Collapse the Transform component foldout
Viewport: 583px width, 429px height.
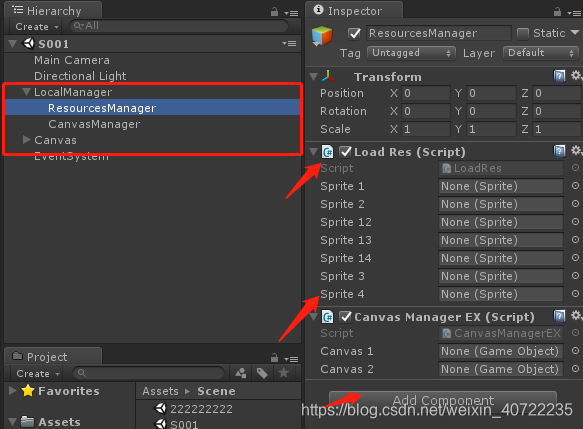pyautogui.click(x=314, y=77)
